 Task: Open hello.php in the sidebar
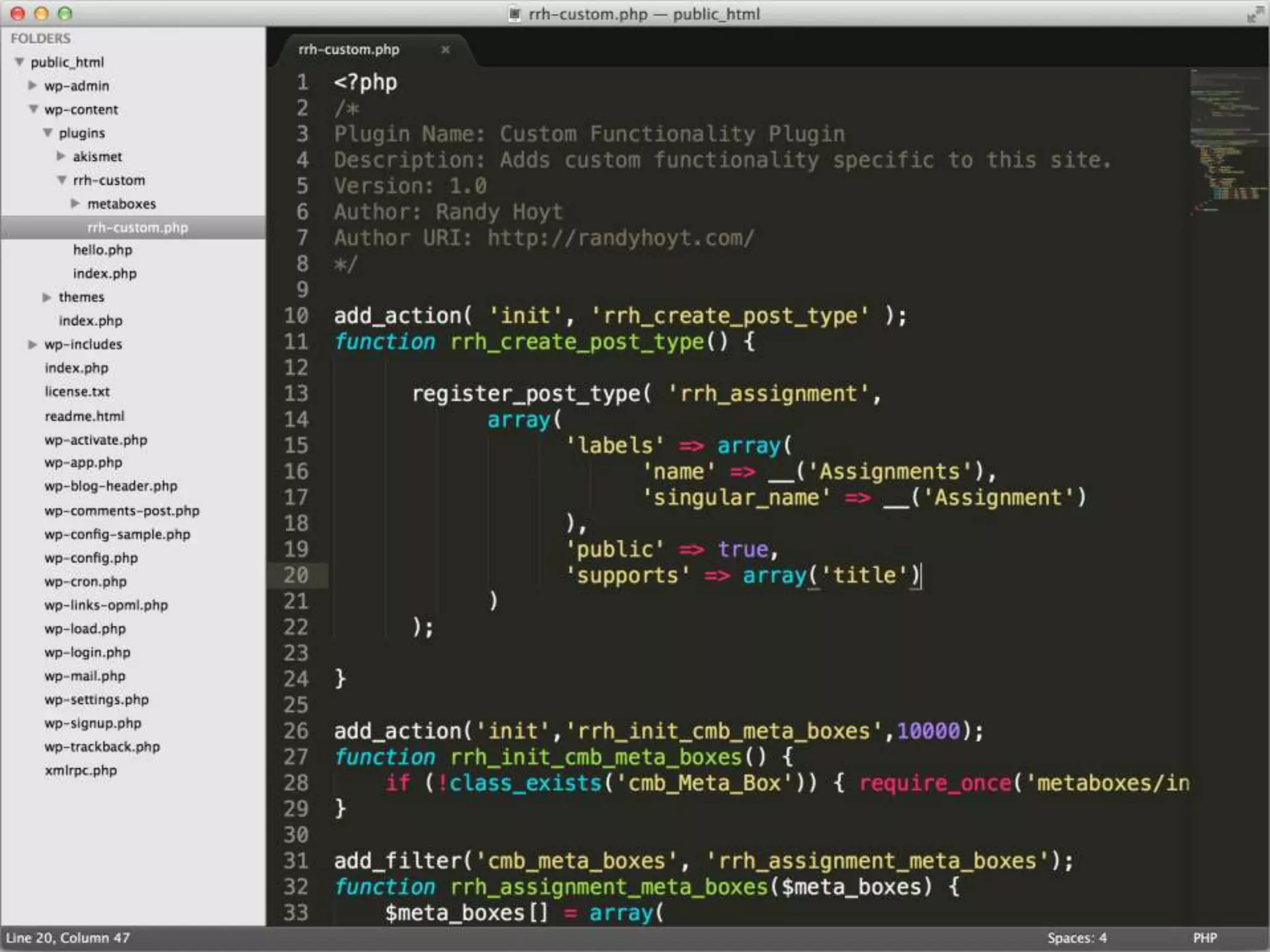[102, 250]
